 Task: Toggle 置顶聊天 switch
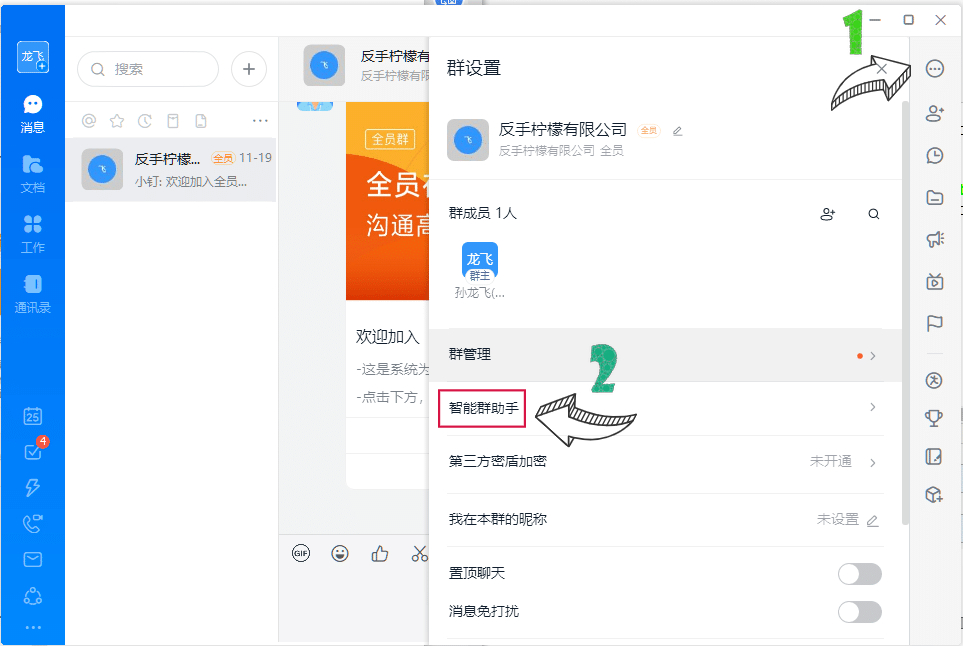860,574
